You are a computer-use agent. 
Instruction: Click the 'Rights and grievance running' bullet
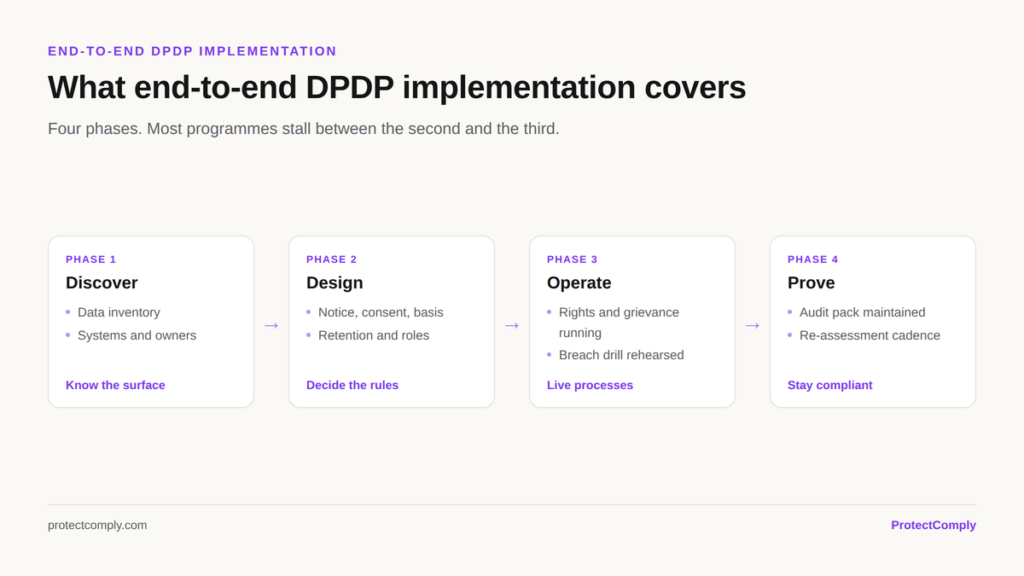point(618,323)
